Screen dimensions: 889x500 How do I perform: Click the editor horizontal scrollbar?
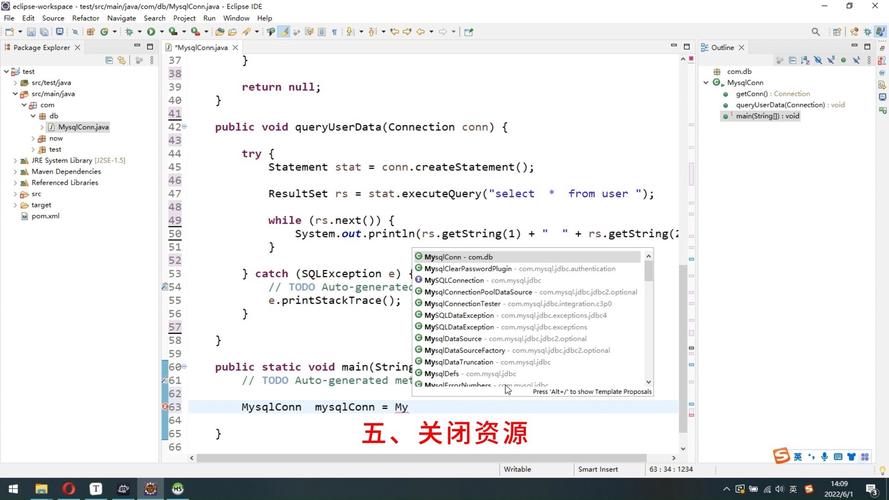[x=421, y=457]
